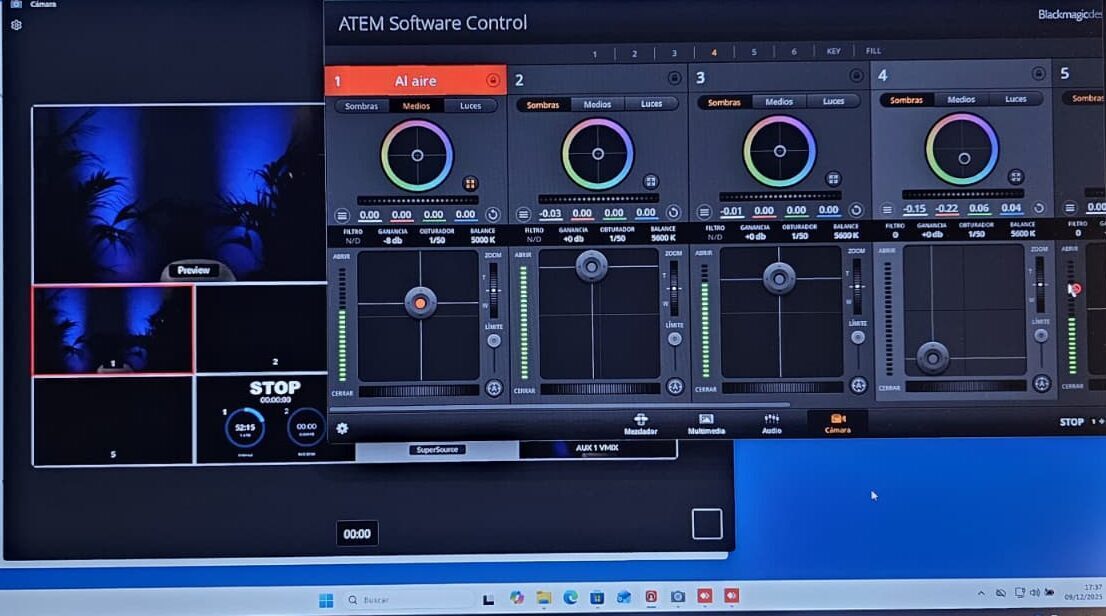Click camera 4 auto focus button

pyautogui.click(x=1042, y=383)
